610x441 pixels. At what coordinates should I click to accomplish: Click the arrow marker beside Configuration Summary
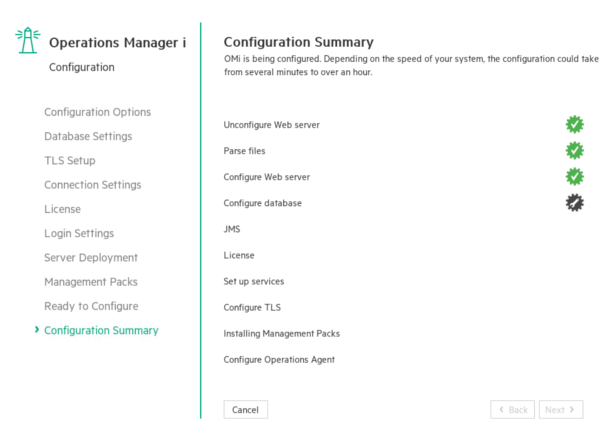click(x=37, y=330)
